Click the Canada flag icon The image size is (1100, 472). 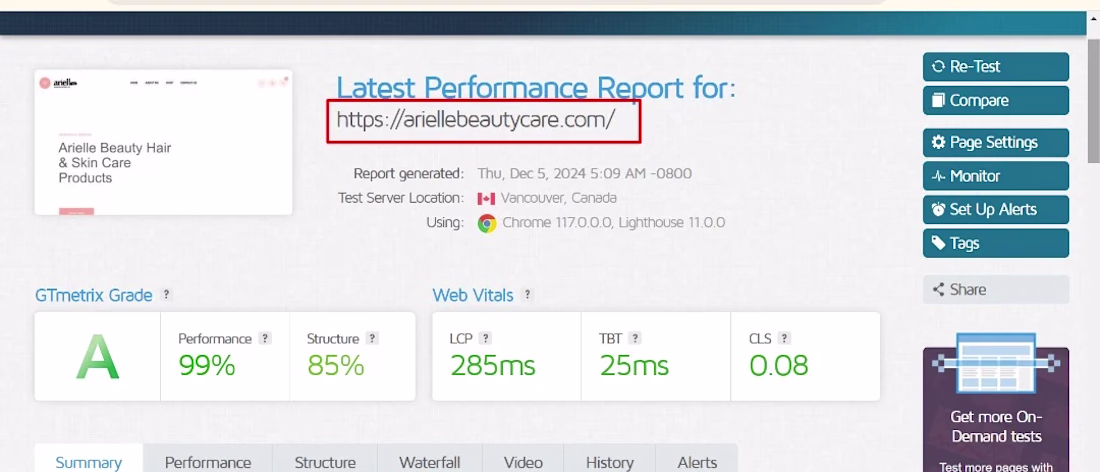(x=486, y=198)
